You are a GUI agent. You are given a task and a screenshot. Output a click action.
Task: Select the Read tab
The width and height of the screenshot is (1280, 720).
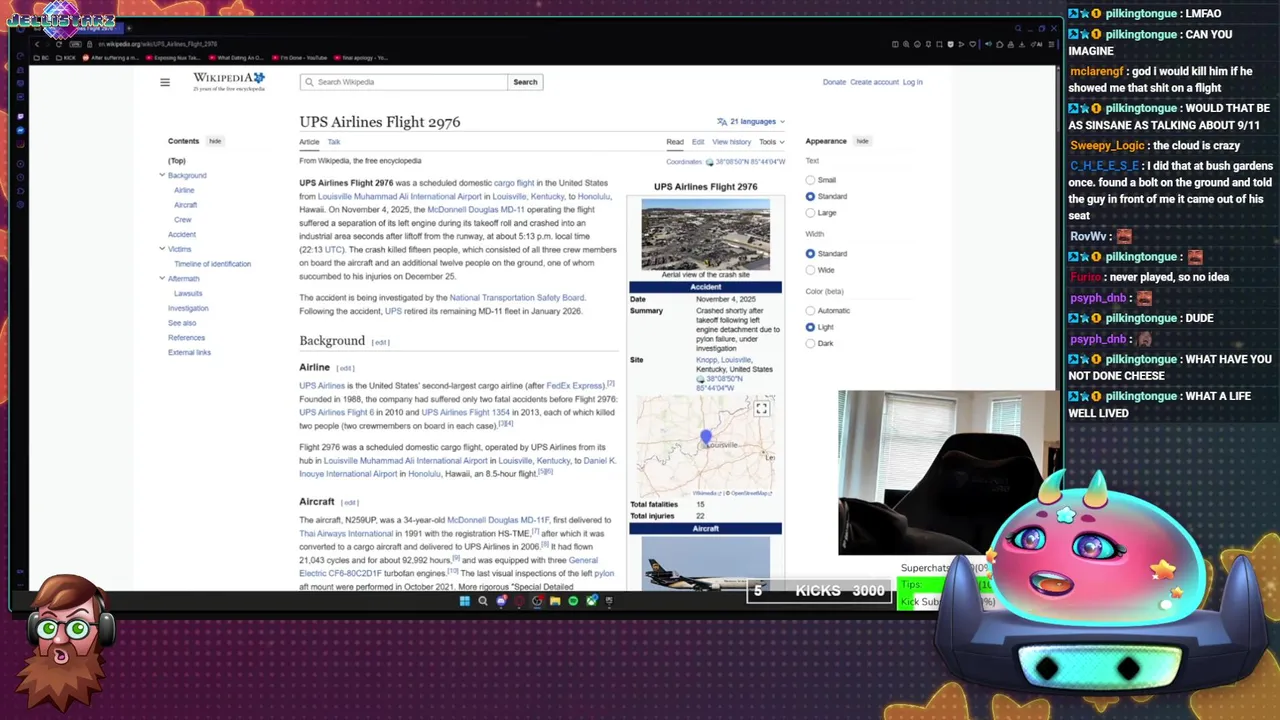coord(675,142)
